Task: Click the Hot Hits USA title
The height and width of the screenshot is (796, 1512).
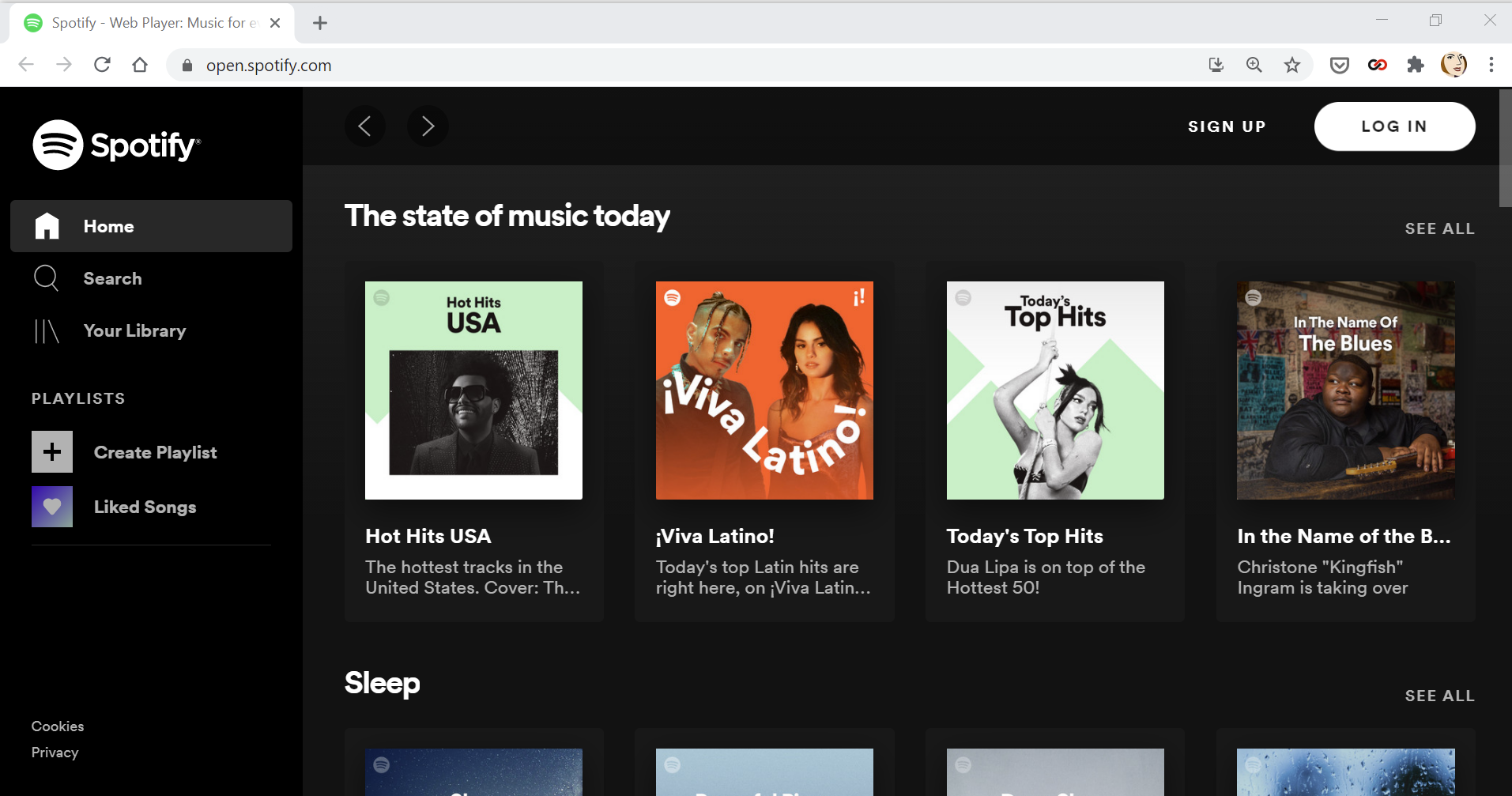Action: (428, 536)
